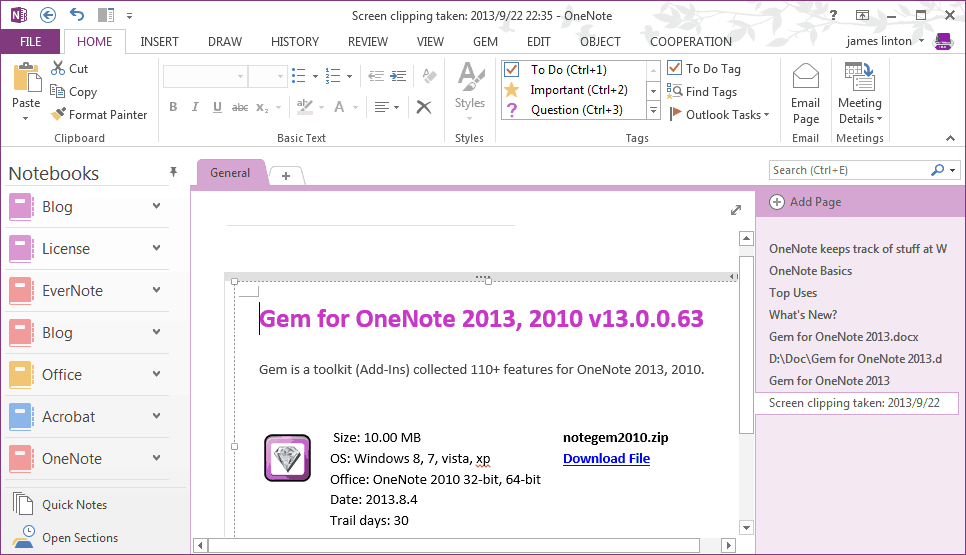The width and height of the screenshot is (966, 555).
Task: Click the Cut scissors icon
Action: [x=58, y=68]
